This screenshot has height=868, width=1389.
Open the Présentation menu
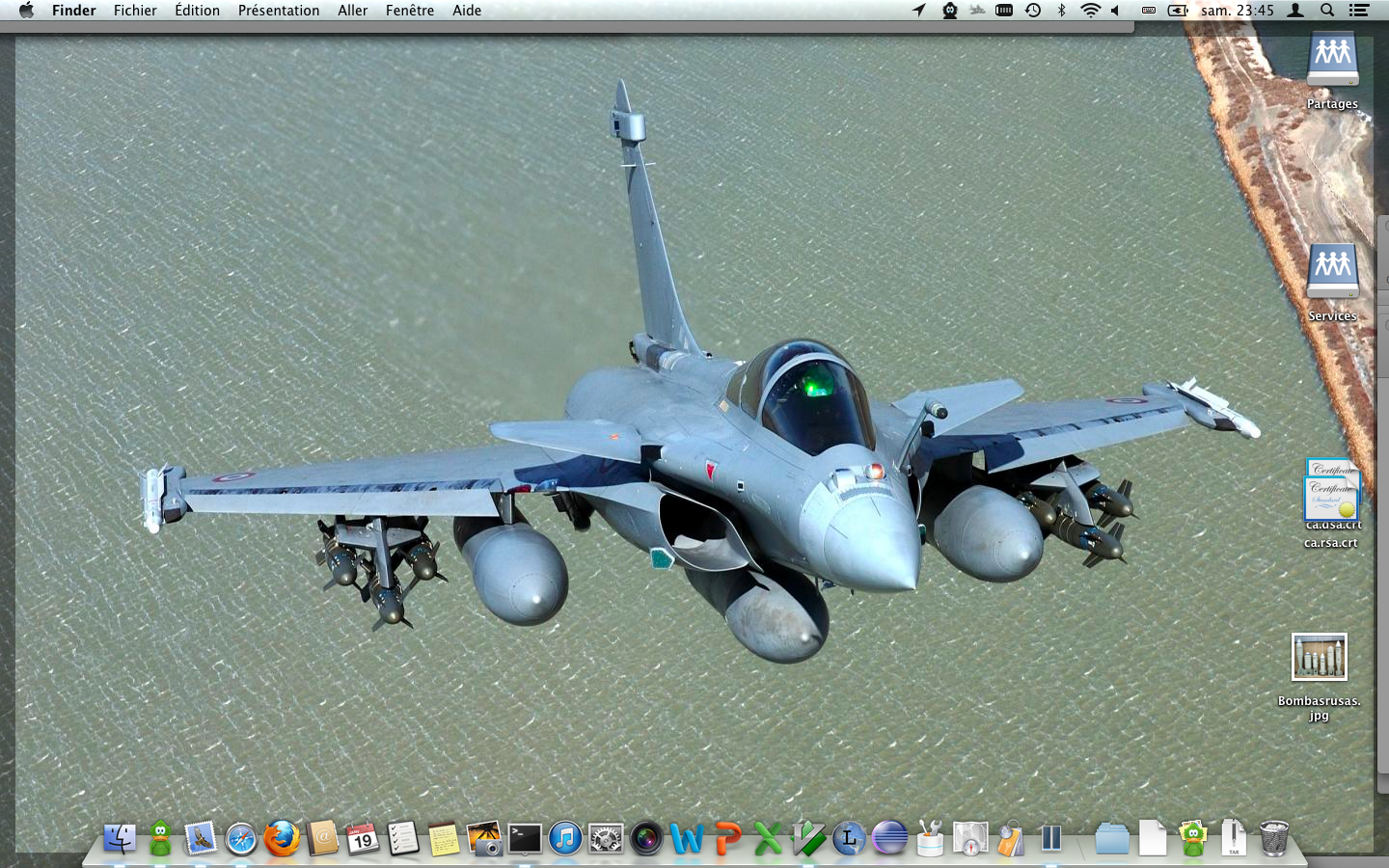coord(279,11)
